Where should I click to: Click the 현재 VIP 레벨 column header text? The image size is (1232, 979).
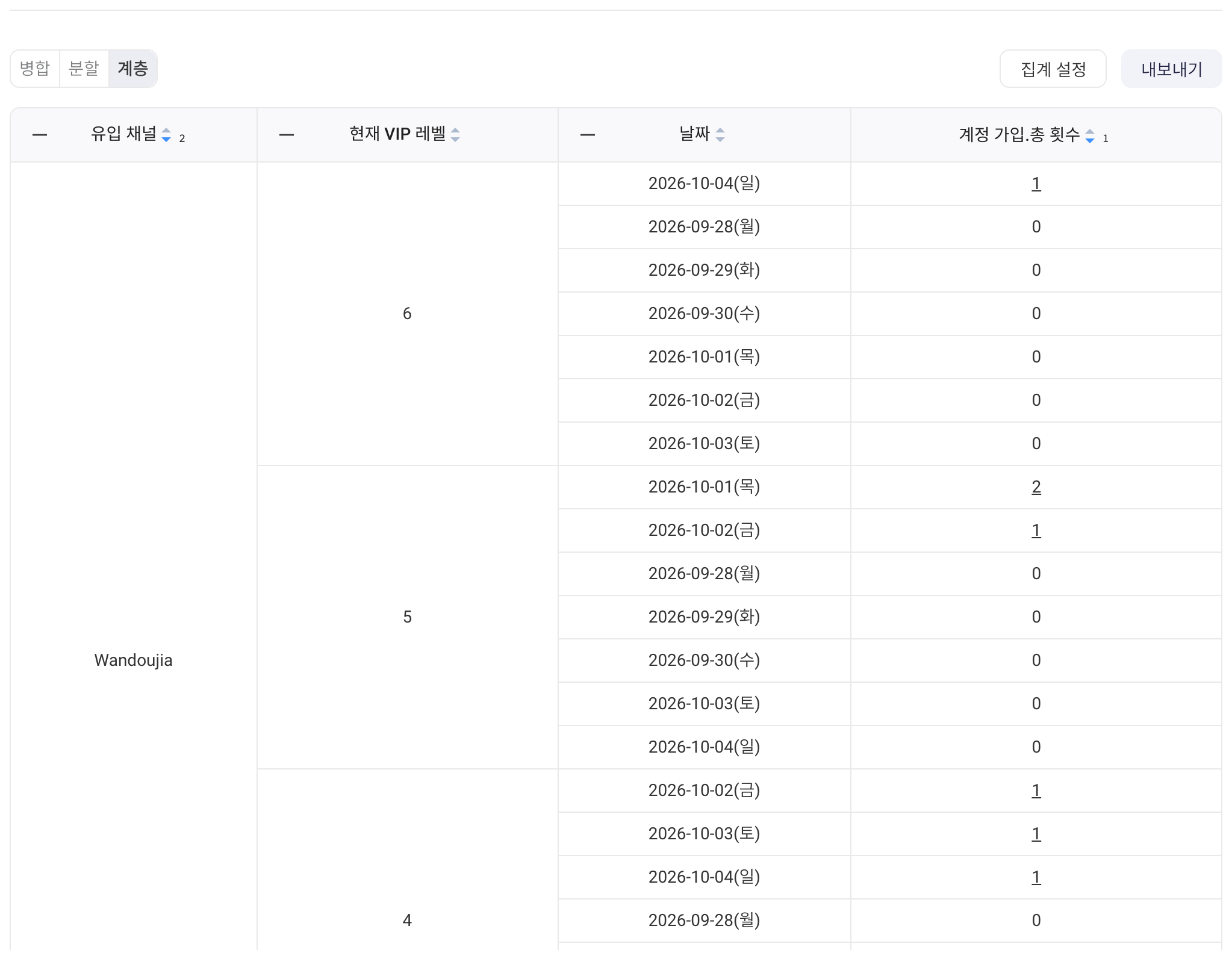397,134
